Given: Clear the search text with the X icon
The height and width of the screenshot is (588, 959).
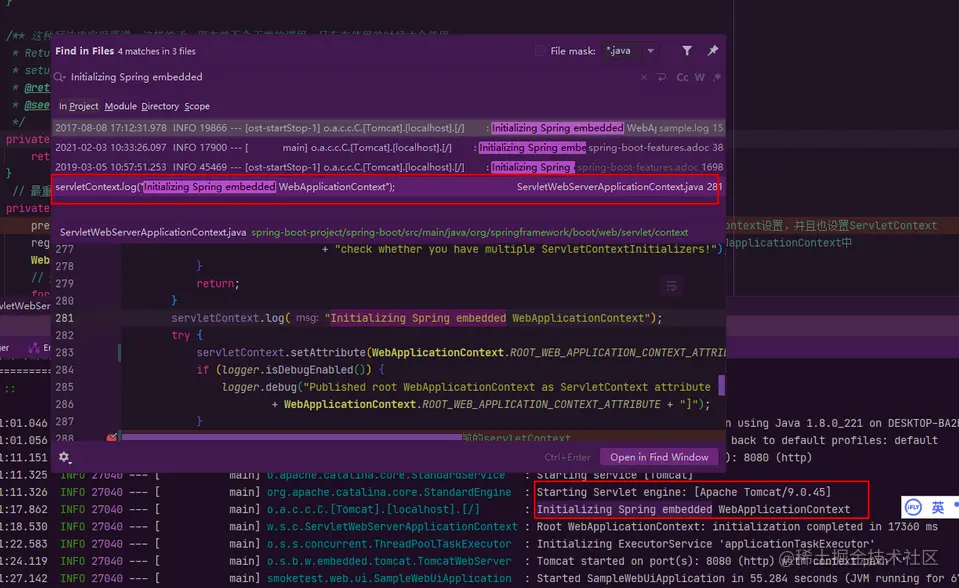Looking at the screenshot, I should (643, 77).
